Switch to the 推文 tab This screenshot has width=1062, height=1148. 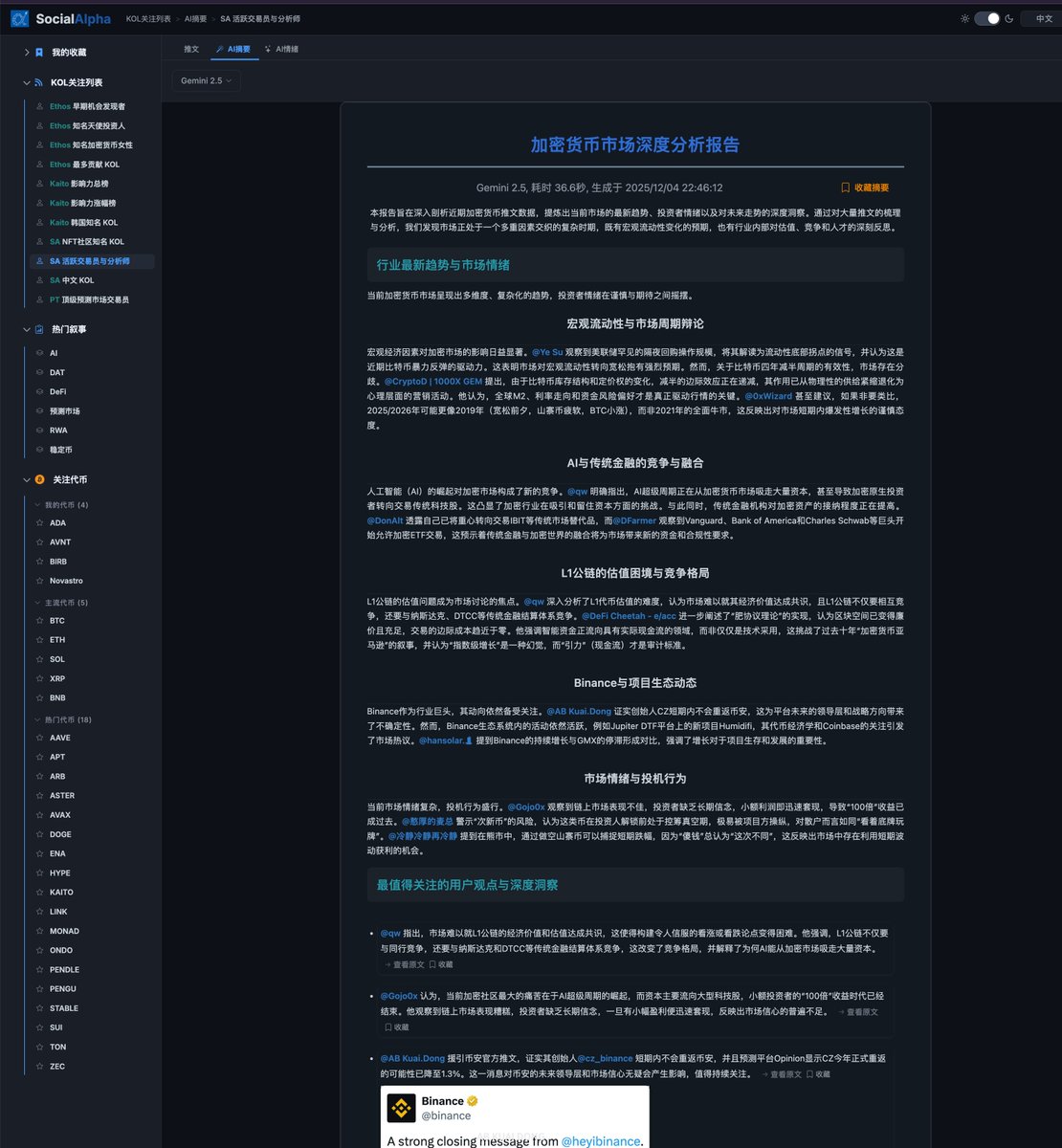(x=191, y=49)
